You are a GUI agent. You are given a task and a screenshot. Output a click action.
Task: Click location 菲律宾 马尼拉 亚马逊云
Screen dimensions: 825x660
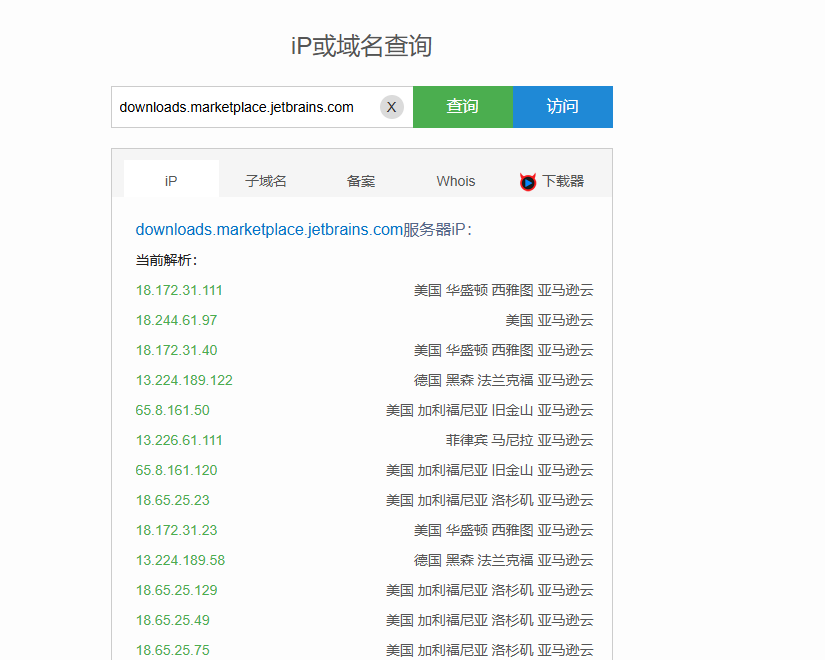[x=520, y=441]
